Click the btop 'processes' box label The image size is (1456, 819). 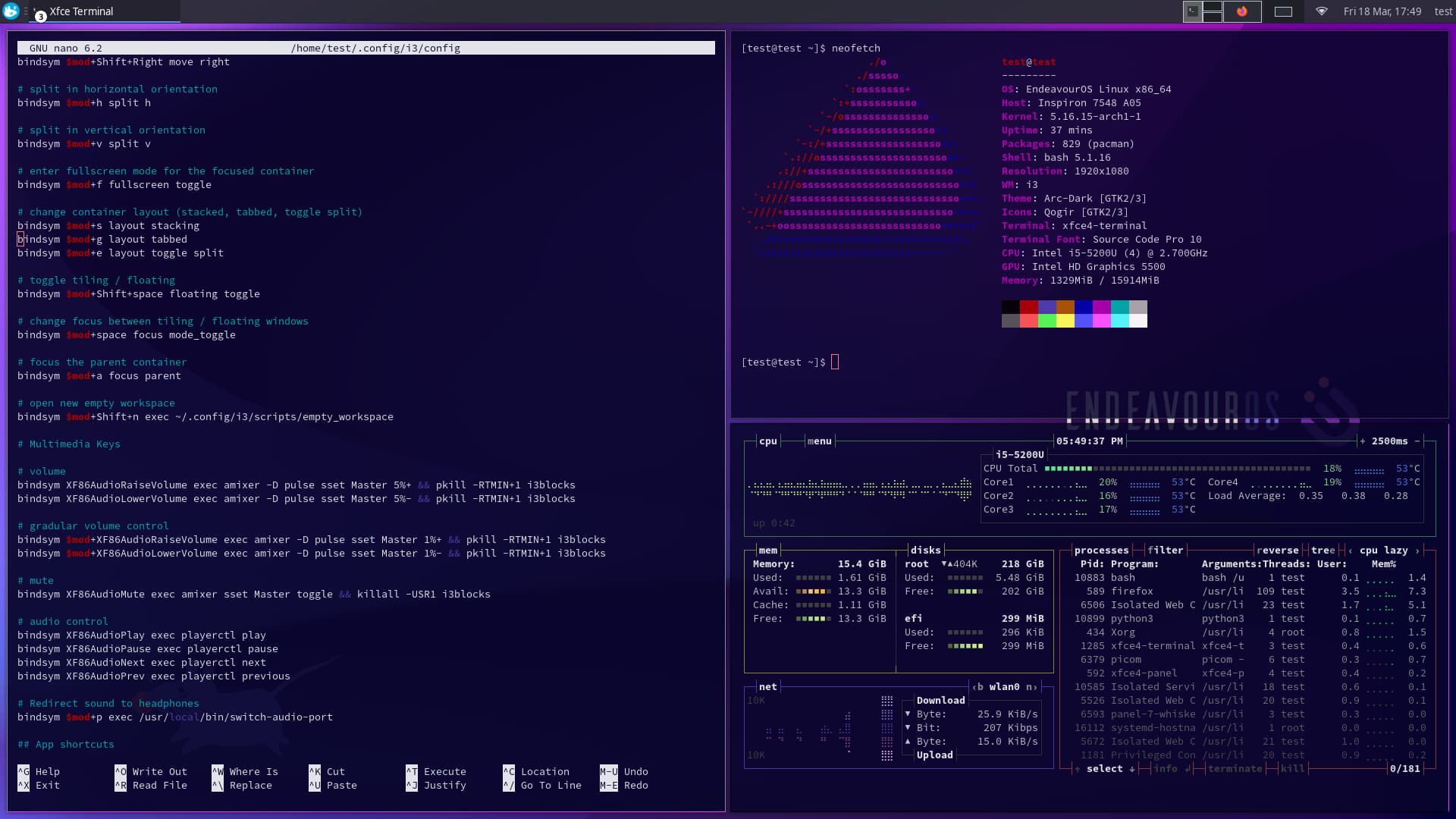click(x=1101, y=551)
